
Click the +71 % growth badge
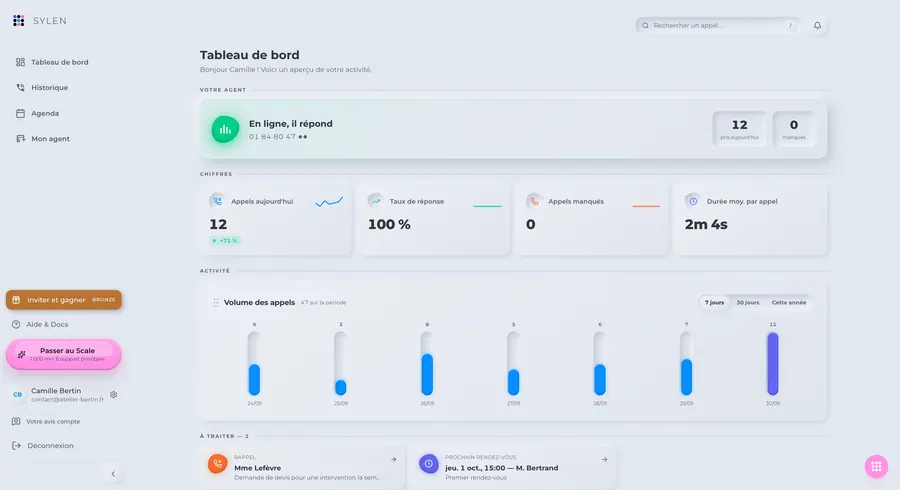point(224,241)
